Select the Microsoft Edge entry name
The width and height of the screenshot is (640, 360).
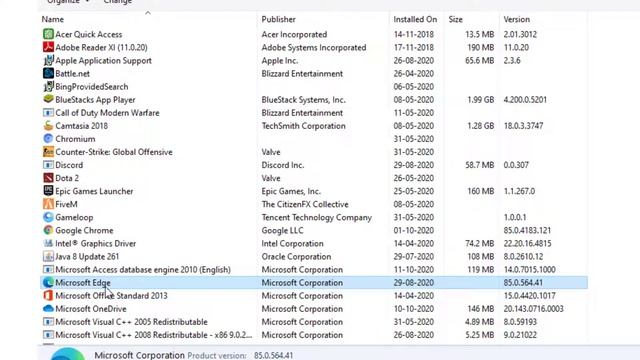[83, 282]
